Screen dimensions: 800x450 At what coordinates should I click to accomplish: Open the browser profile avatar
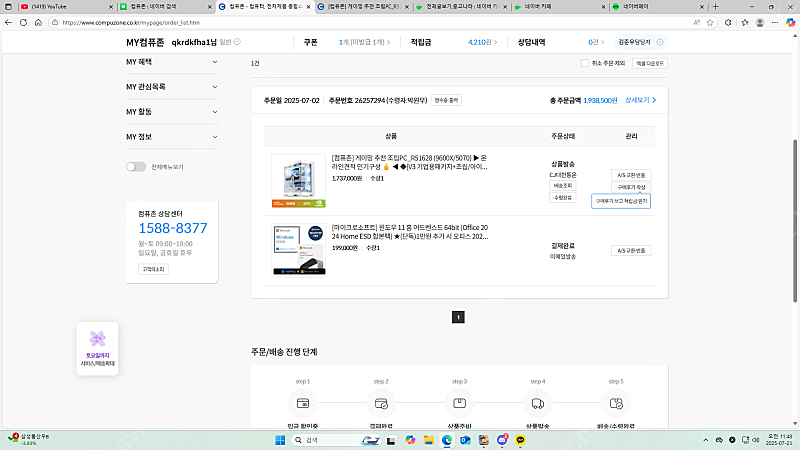coord(760,22)
